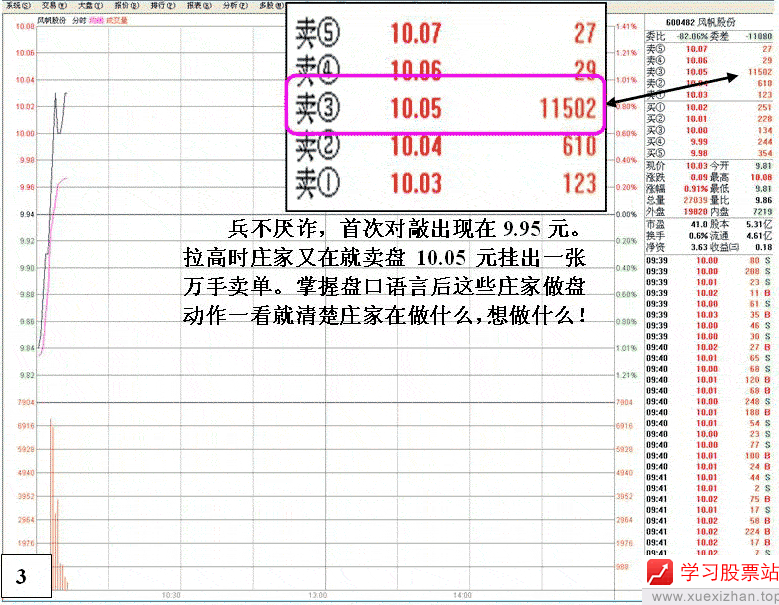Screen dimensions: 779x605
Task: Click the 现价 value 10.03
Action: pyautogui.click(x=697, y=165)
